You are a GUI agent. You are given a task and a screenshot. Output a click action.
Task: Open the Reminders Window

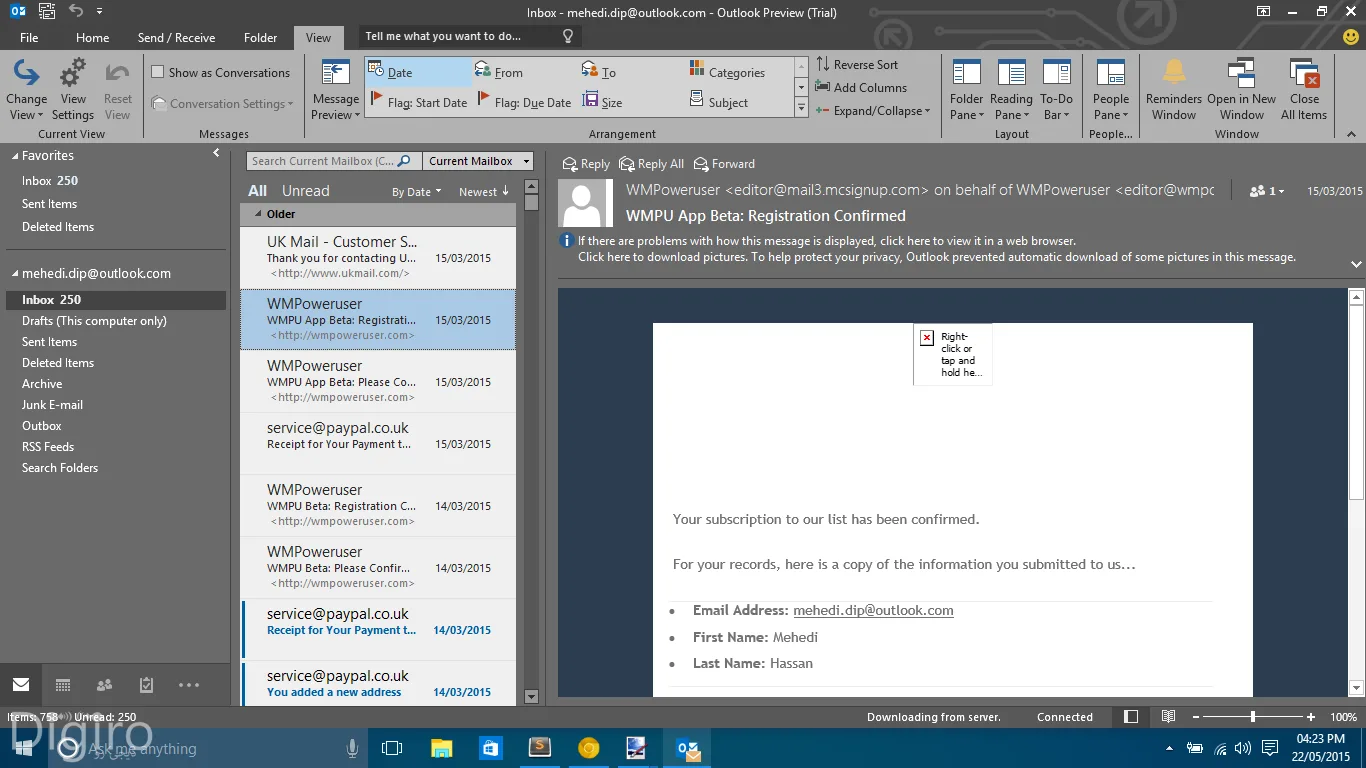1174,90
